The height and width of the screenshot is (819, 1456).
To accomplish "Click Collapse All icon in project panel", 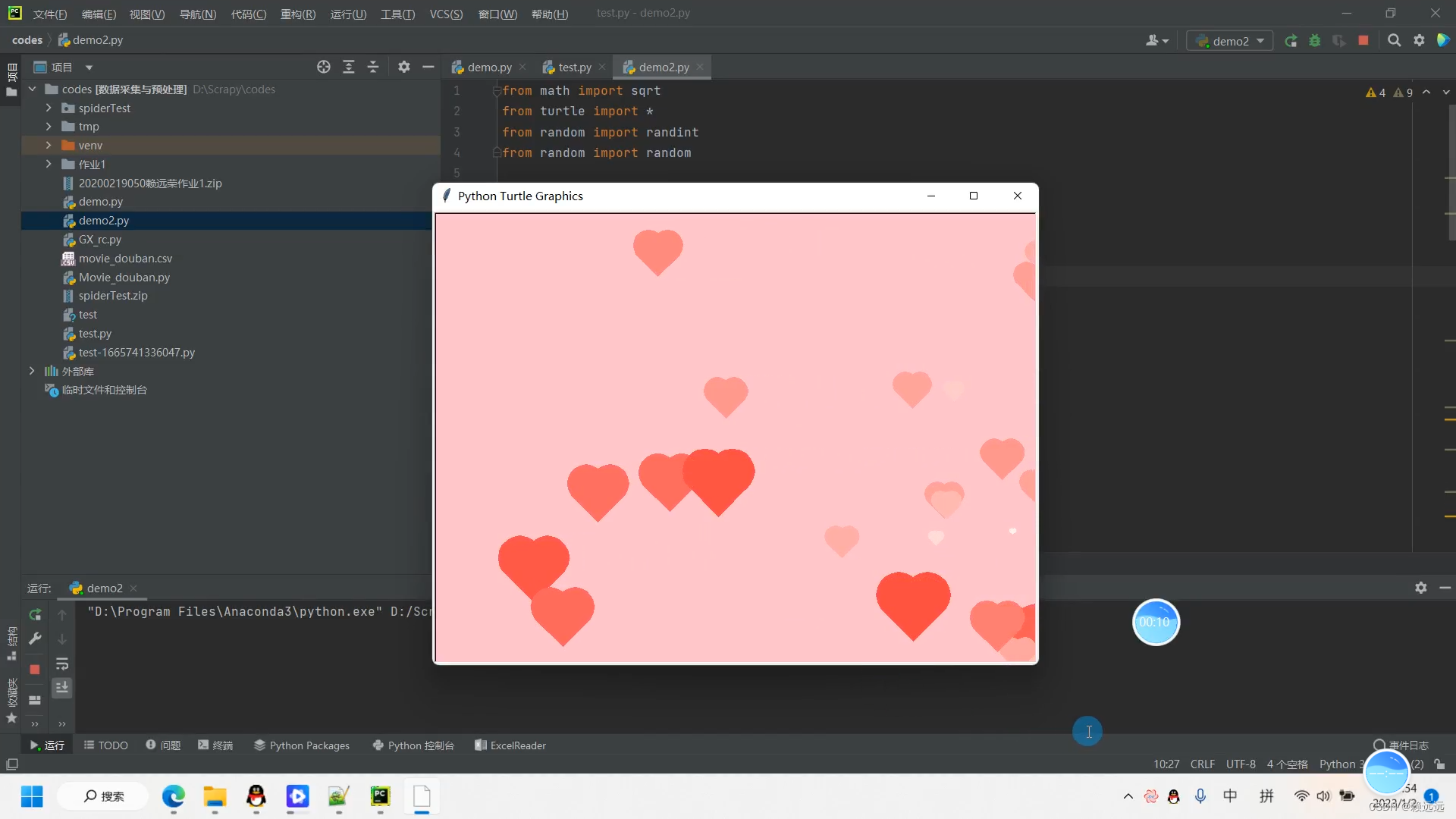I will pos(373,67).
